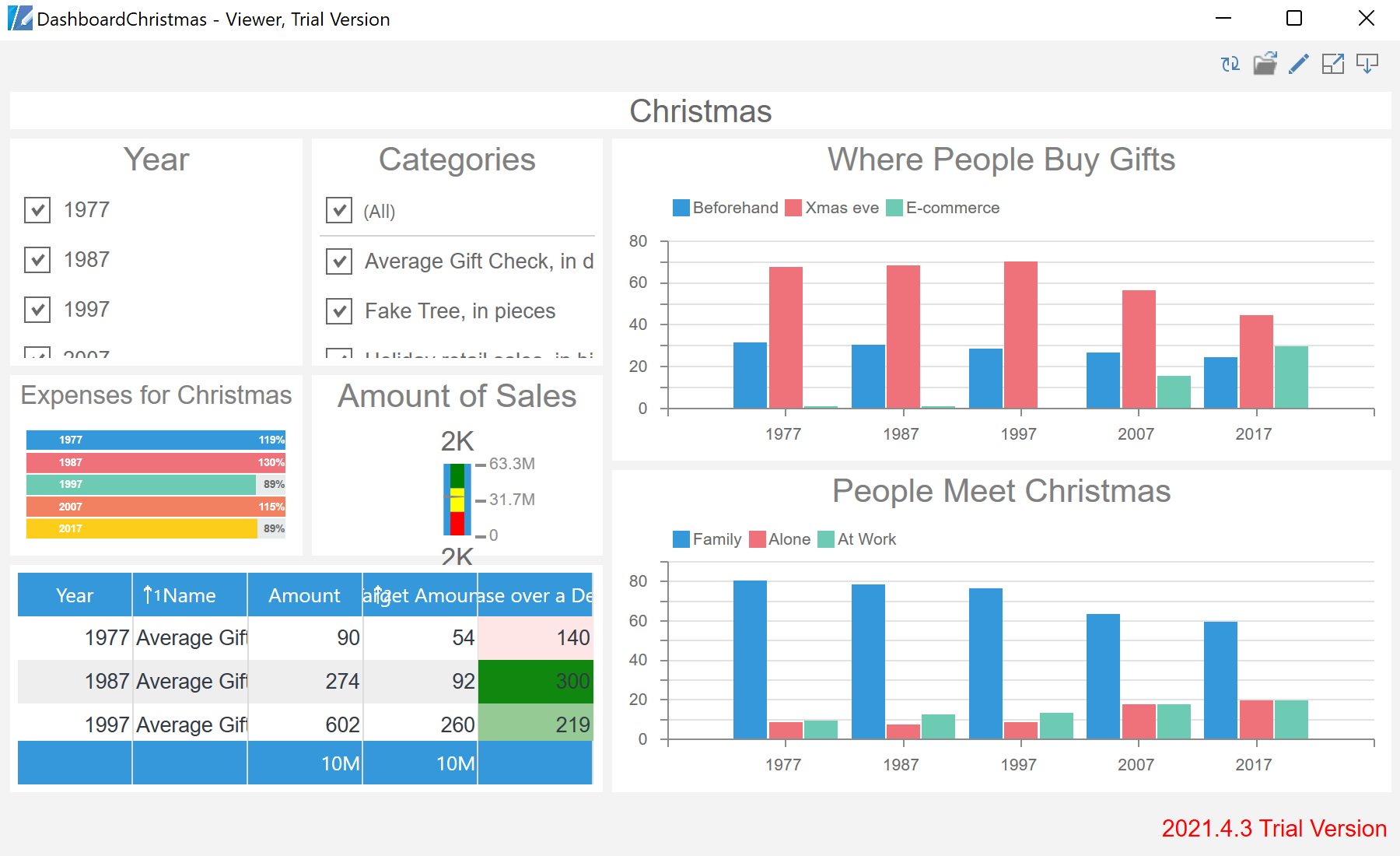Viewport: 1400px width, 856px height.
Task: Click the app logo icon in title bar
Action: click(20, 18)
